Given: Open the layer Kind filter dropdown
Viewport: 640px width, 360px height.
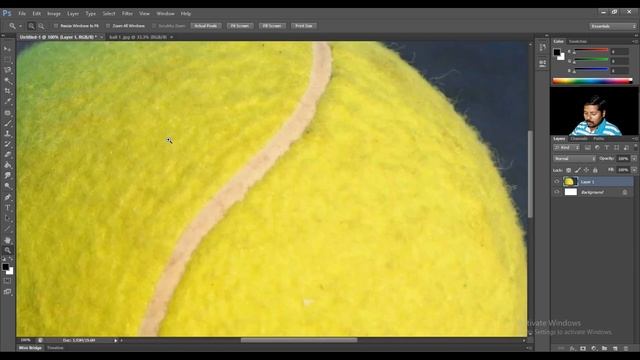Looking at the screenshot, I should point(566,148).
